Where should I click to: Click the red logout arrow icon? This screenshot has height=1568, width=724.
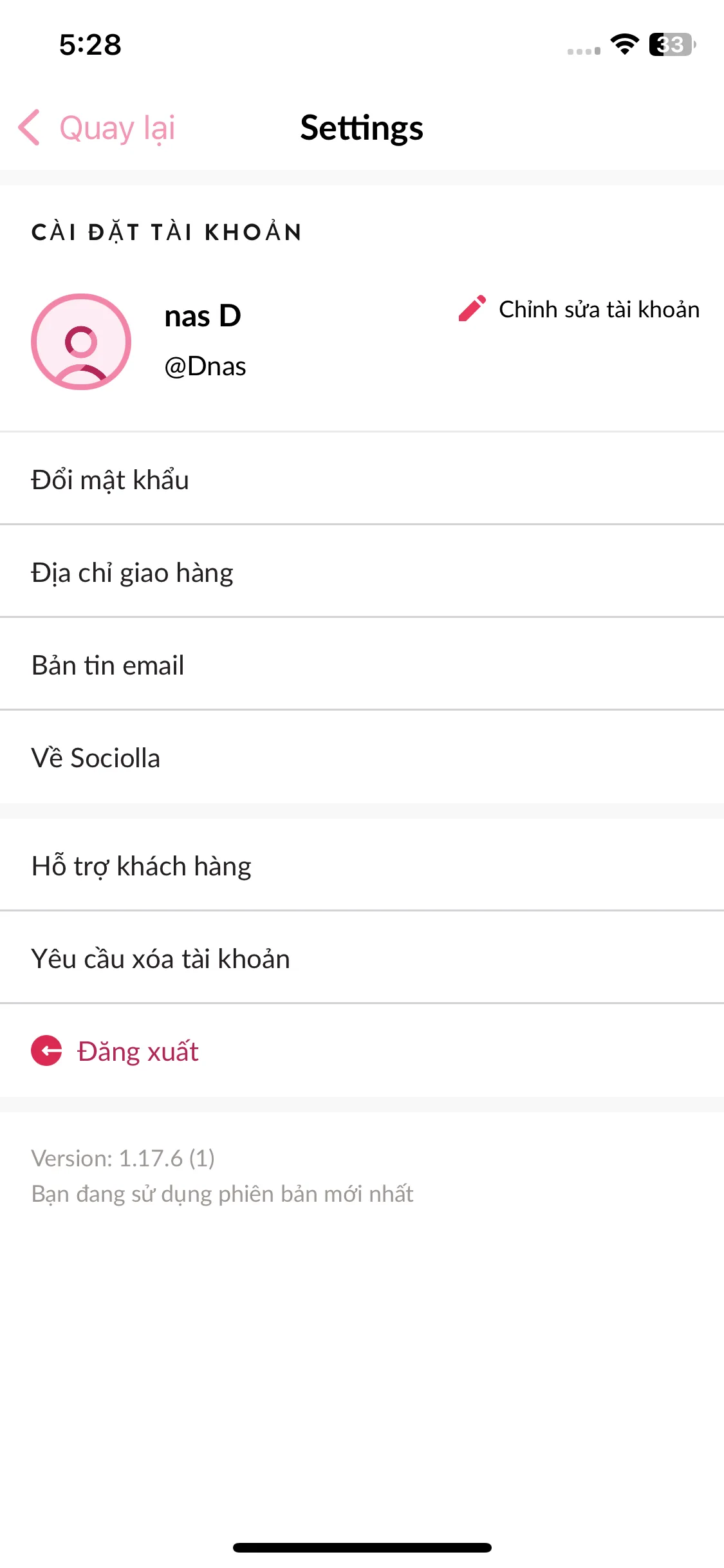pos(46,1050)
